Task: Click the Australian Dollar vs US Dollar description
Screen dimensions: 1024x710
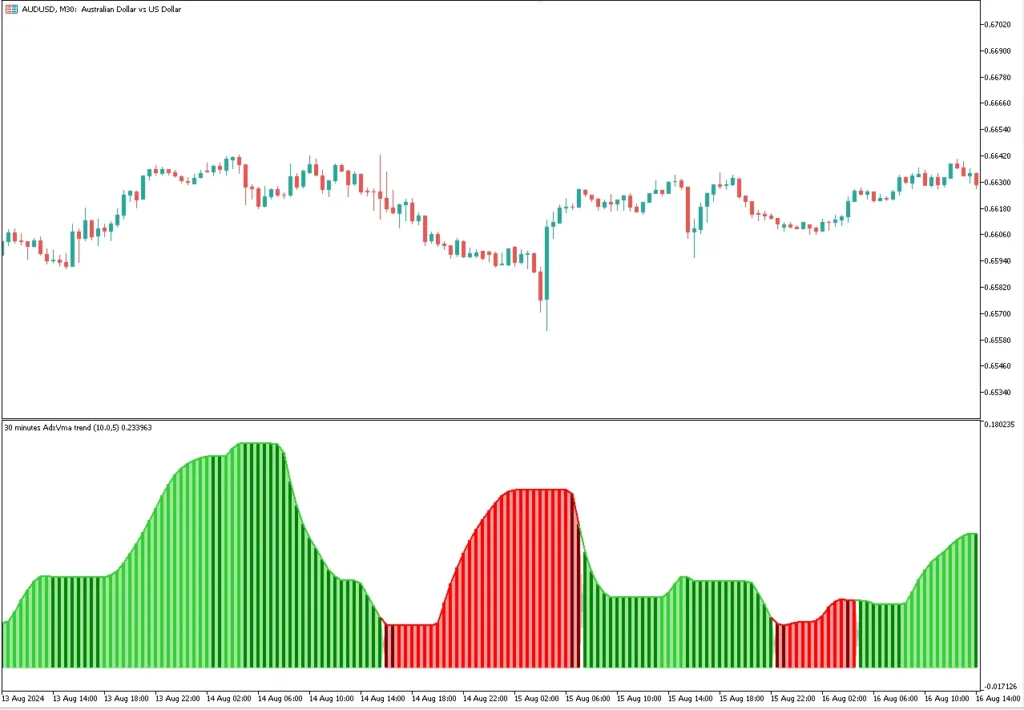Action: tap(132, 10)
